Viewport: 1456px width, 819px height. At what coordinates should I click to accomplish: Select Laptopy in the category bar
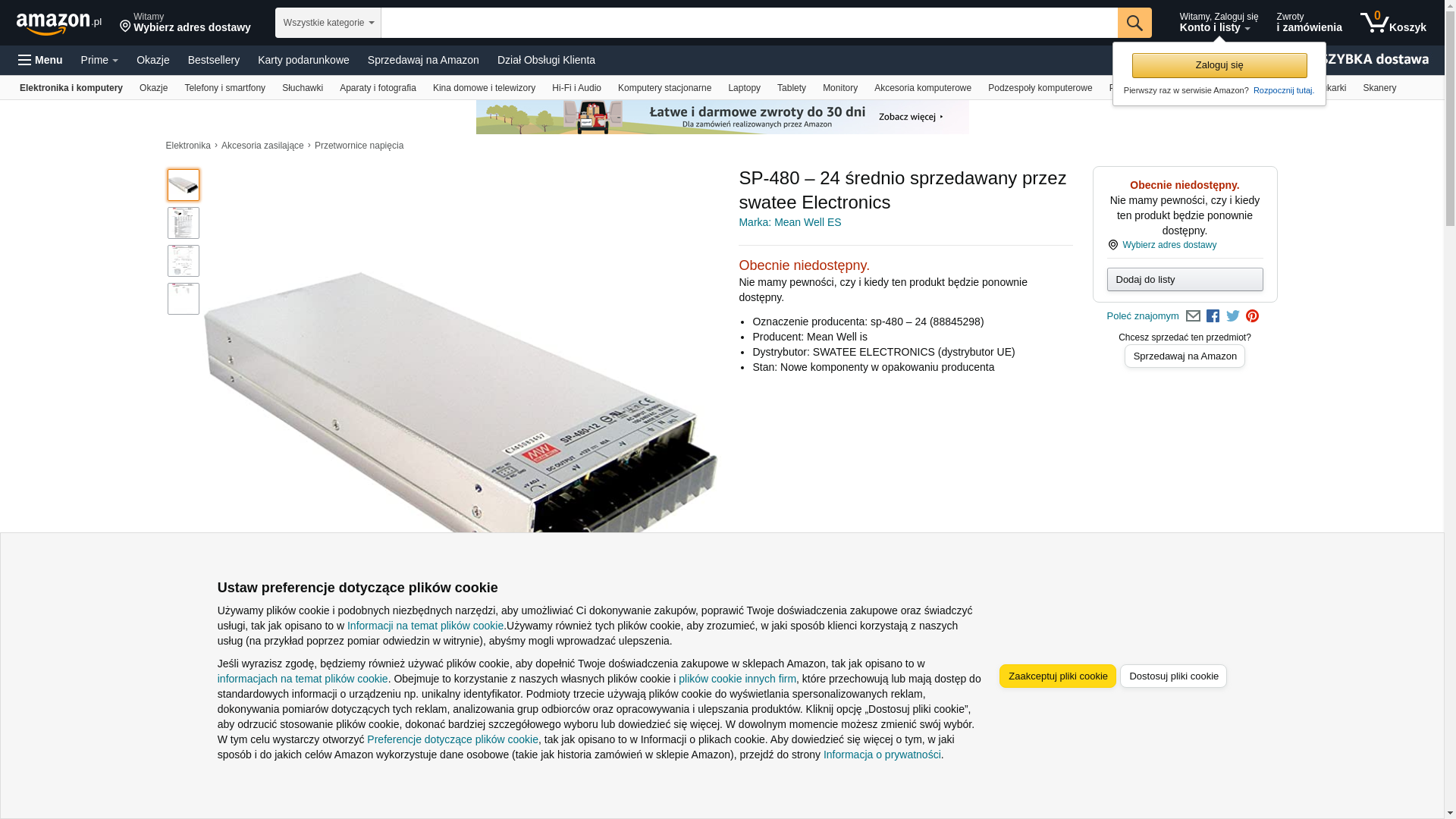tap(744, 88)
